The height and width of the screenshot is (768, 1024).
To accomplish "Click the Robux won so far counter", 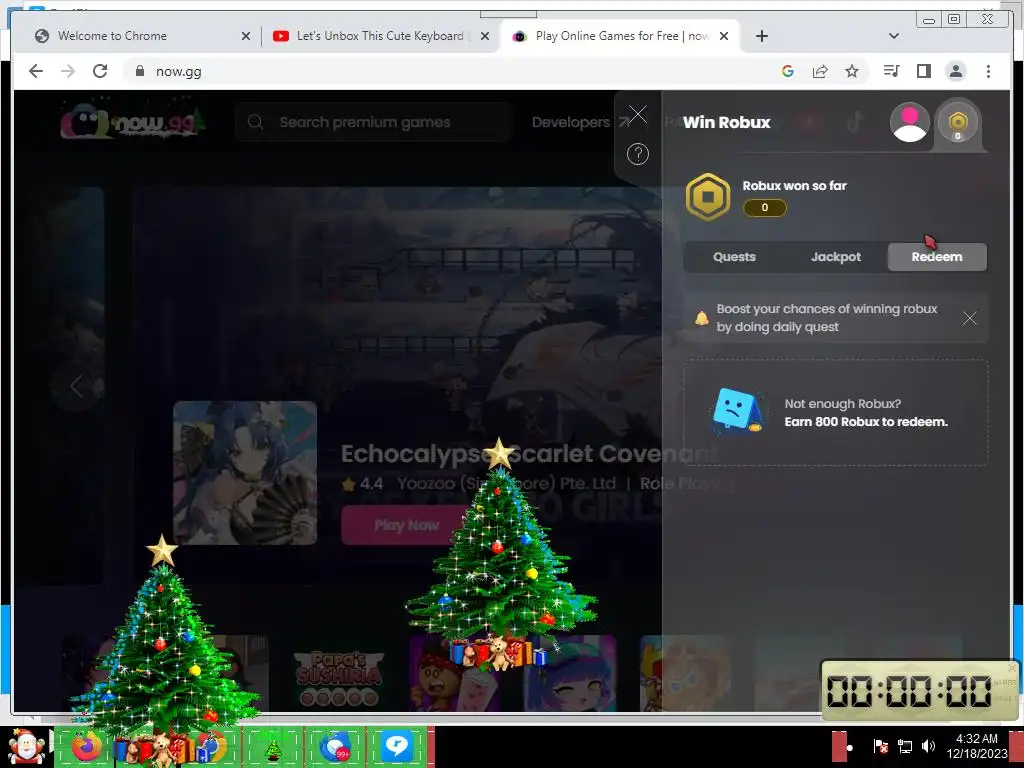I will pos(765,208).
